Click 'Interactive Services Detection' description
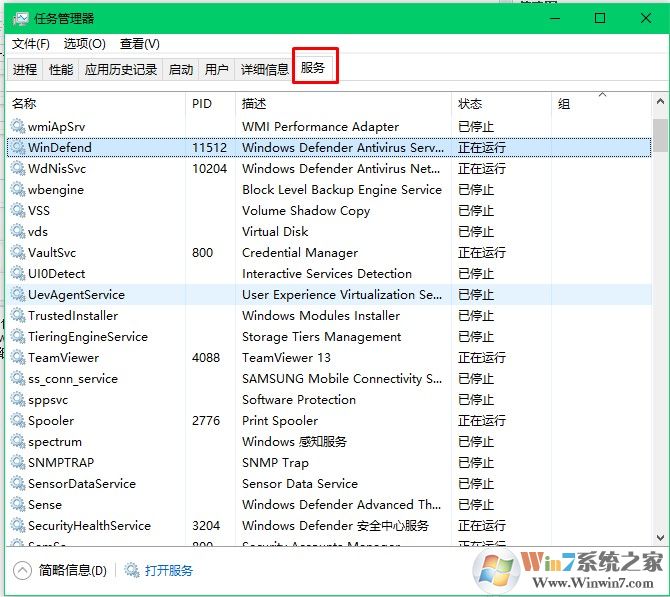The image size is (670, 597). click(327, 274)
